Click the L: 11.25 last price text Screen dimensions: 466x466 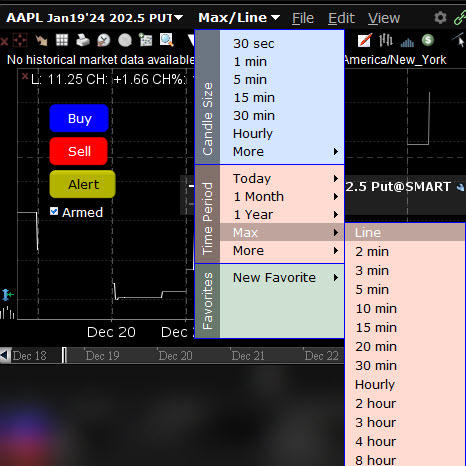(x=57, y=79)
